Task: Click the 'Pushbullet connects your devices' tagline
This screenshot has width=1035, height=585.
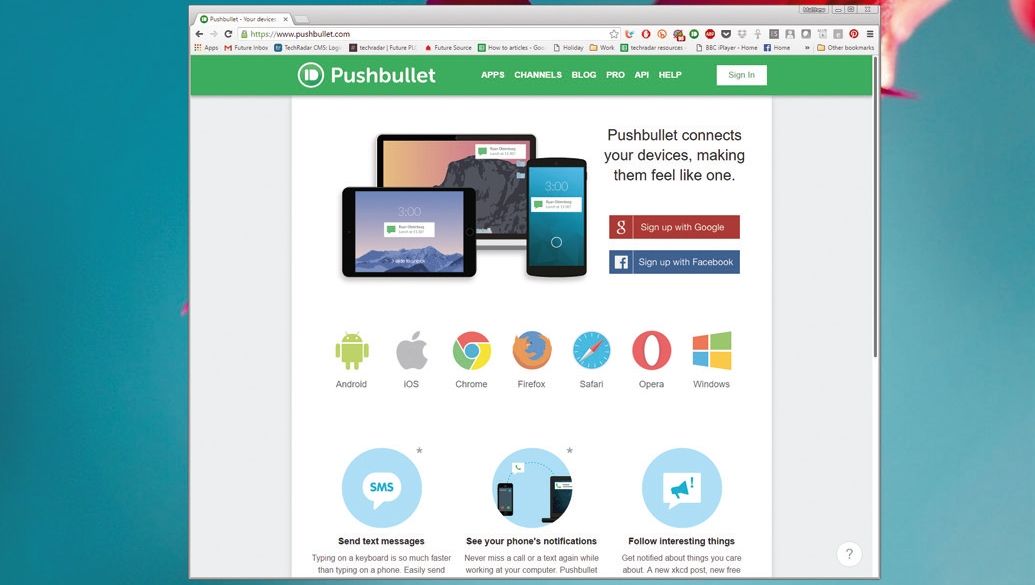Action: [x=674, y=155]
